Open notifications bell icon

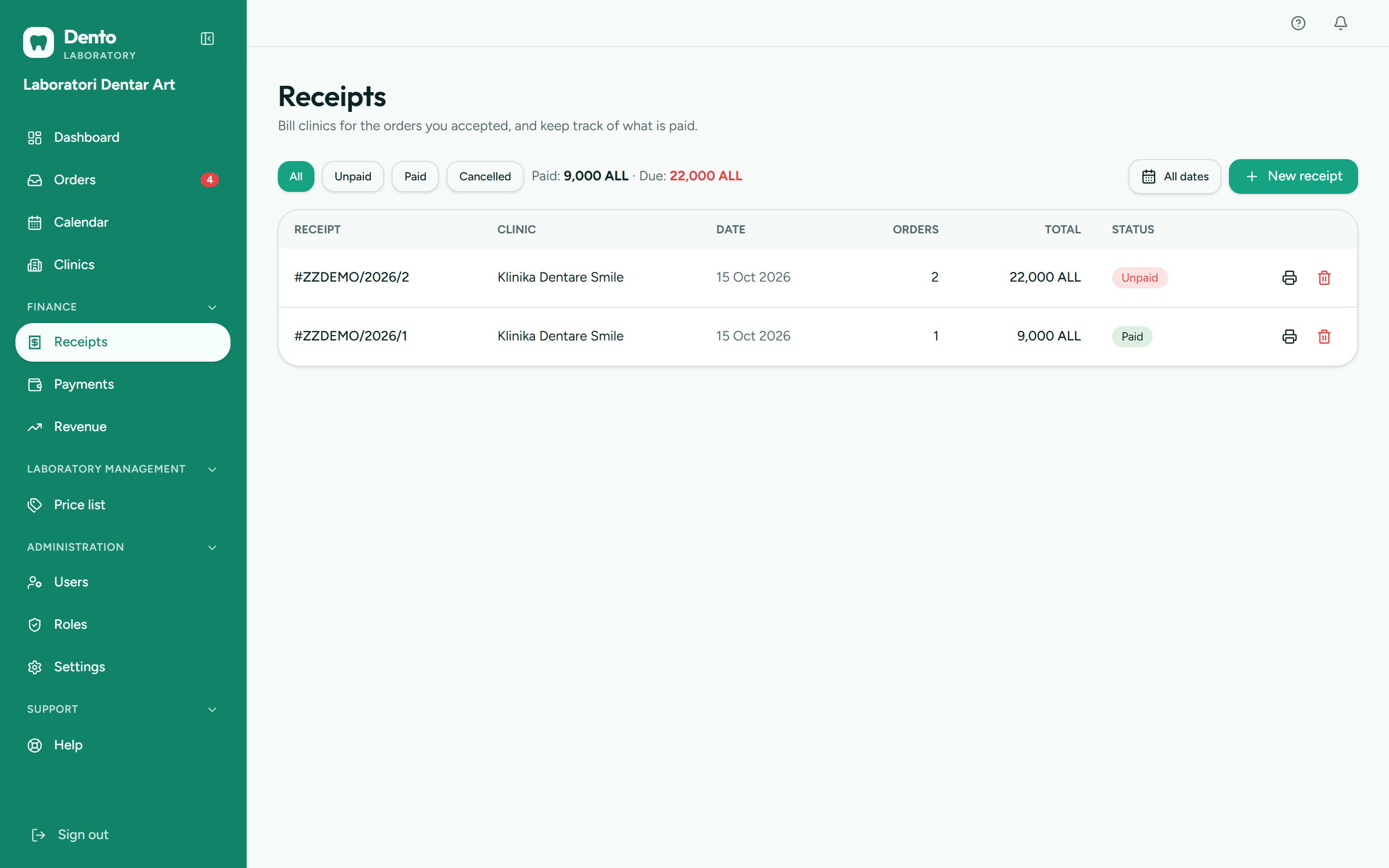[x=1340, y=23]
